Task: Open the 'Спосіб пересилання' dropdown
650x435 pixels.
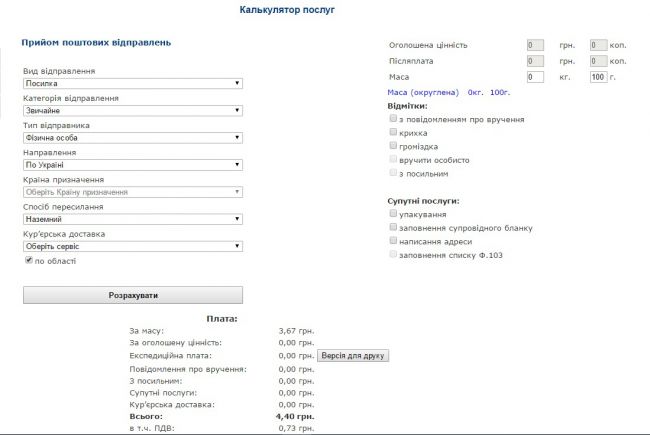Action: coord(133,218)
